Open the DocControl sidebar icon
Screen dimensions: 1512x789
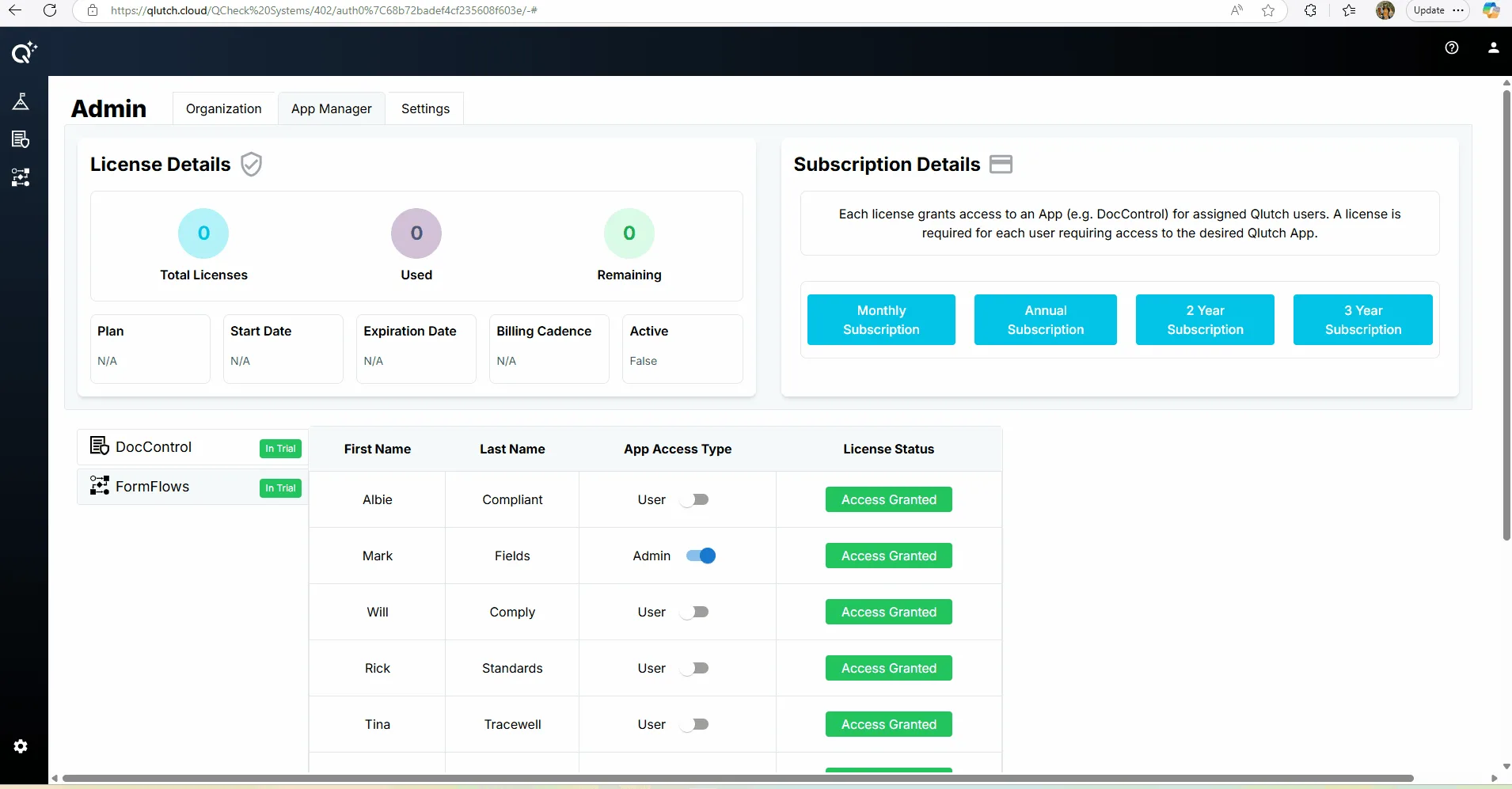click(x=21, y=139)
